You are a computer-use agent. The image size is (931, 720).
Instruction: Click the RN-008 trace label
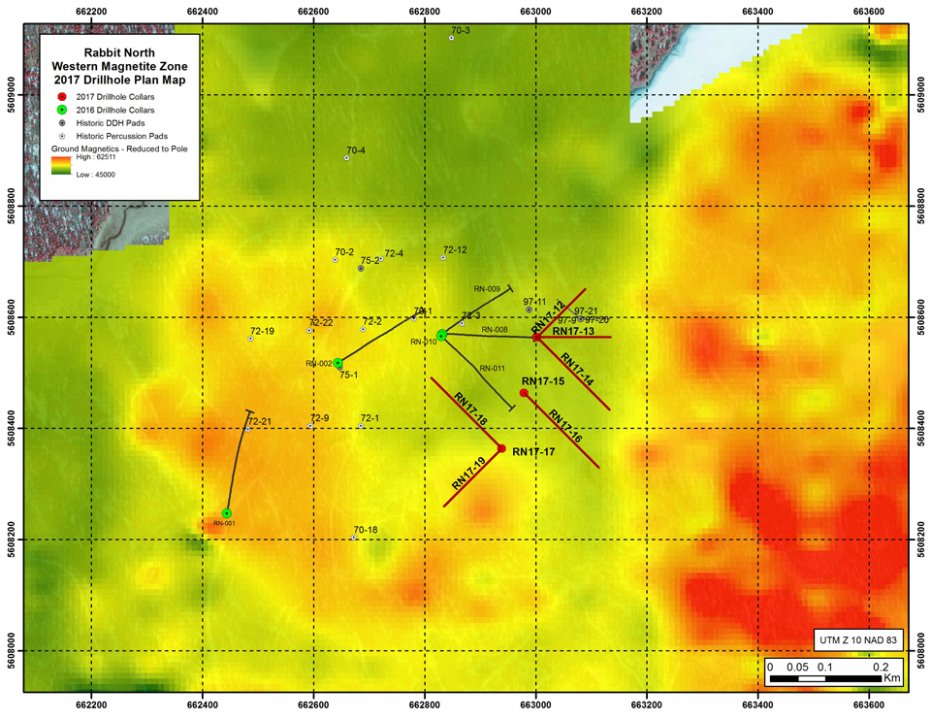coord(495,330)
